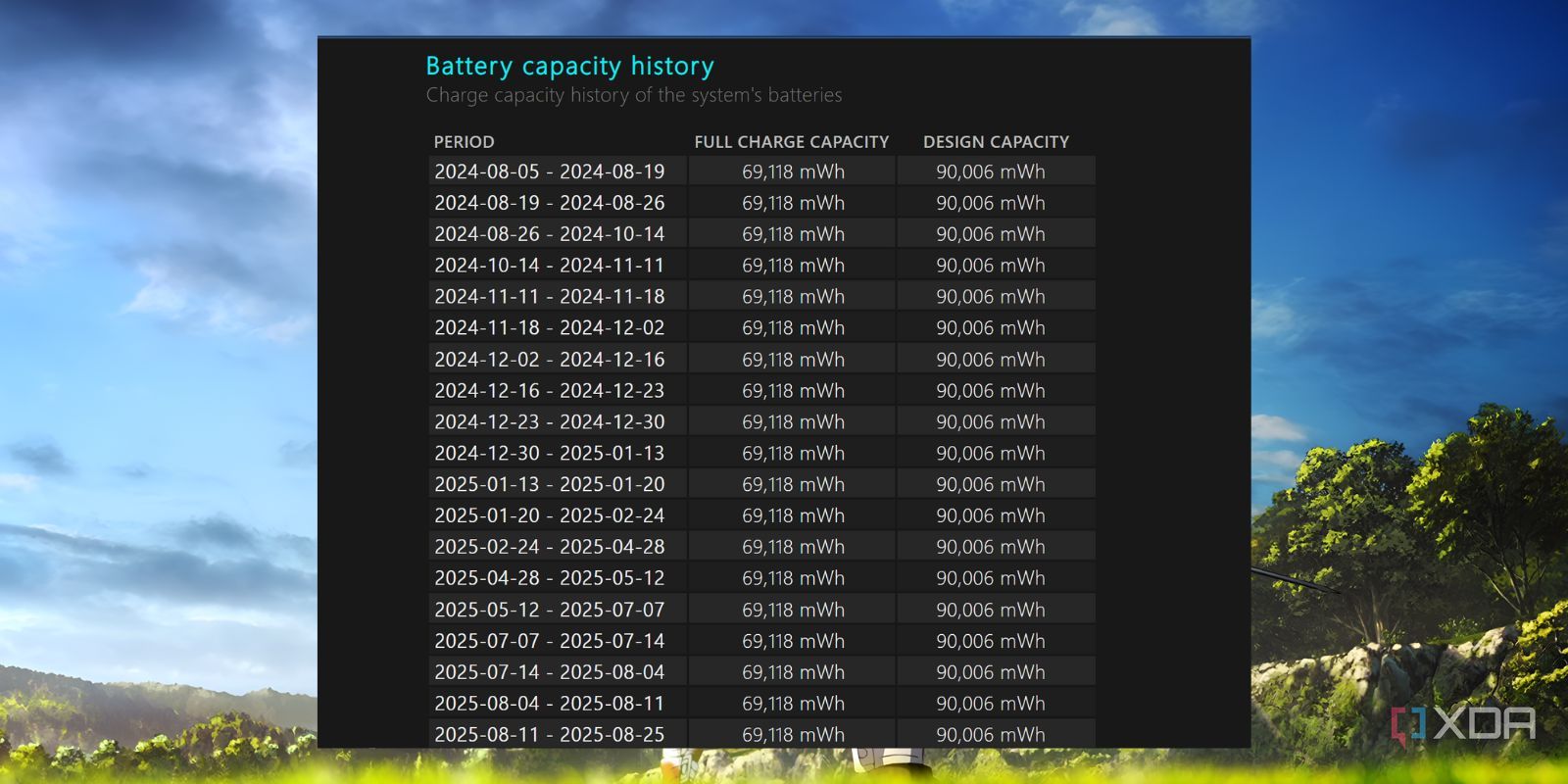Click the FULL CHARGE CAPACITY column header
1568x784 pixels.
792,142
